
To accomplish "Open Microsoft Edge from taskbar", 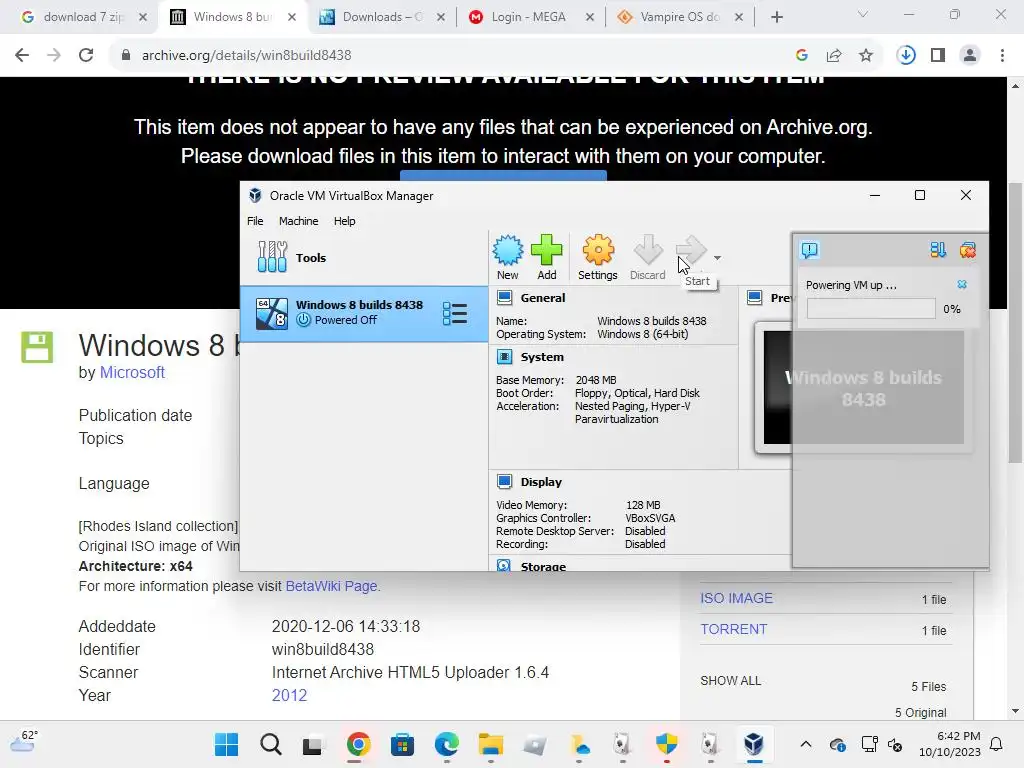I will pos(447,744).
